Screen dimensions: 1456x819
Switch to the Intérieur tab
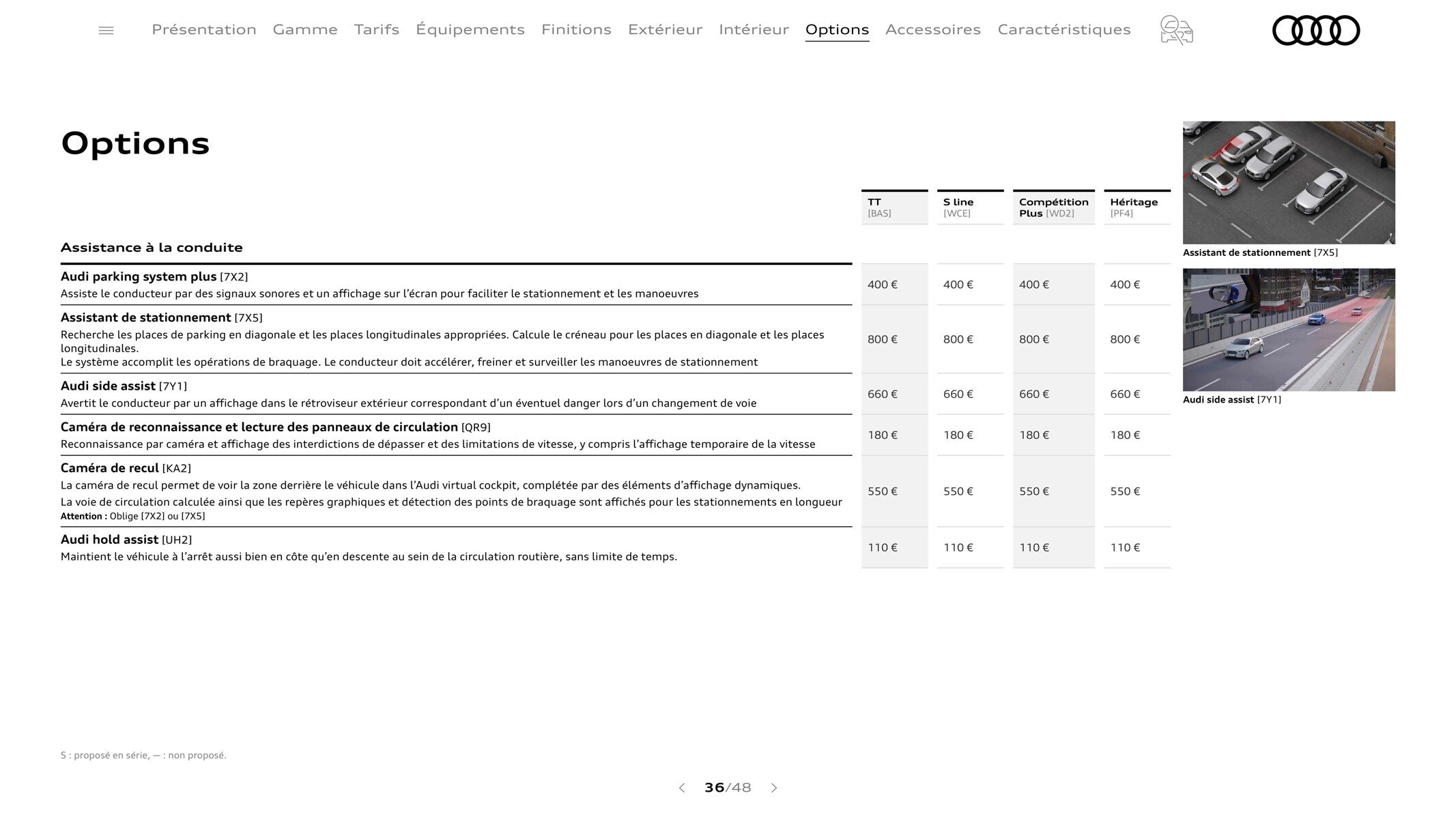pos(754,29)
